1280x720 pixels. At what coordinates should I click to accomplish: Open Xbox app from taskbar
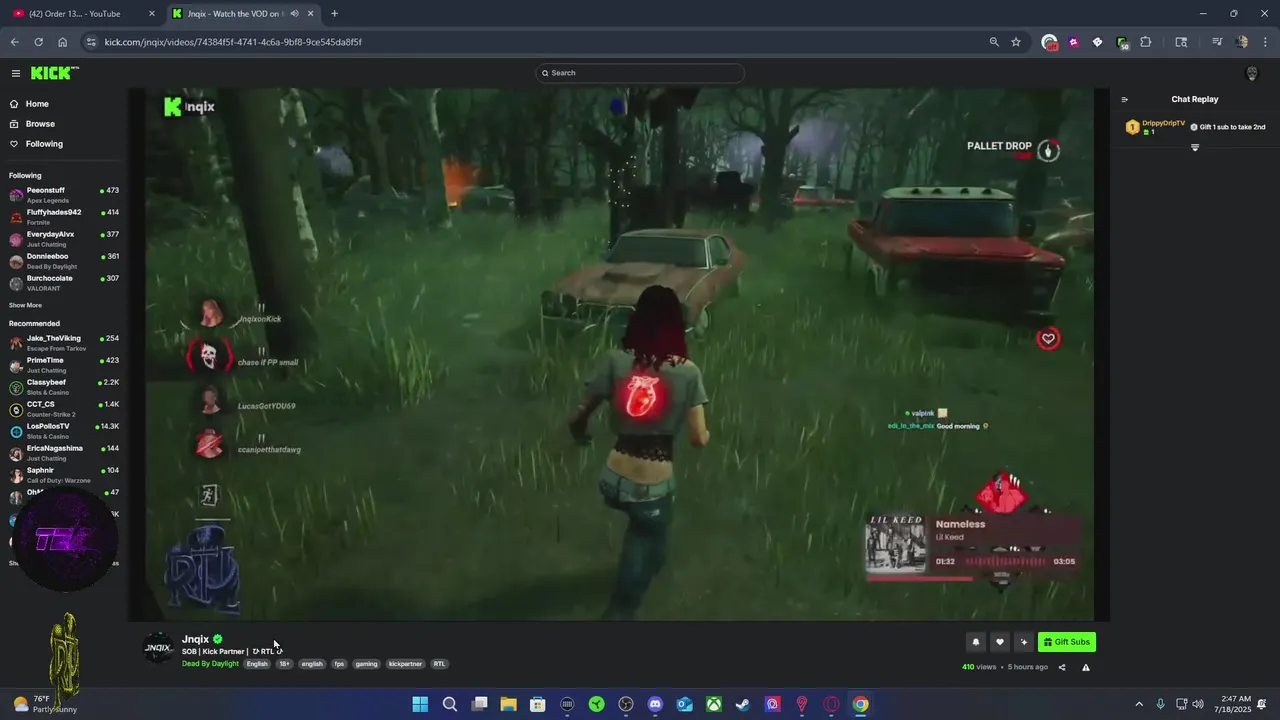point(714,704)
